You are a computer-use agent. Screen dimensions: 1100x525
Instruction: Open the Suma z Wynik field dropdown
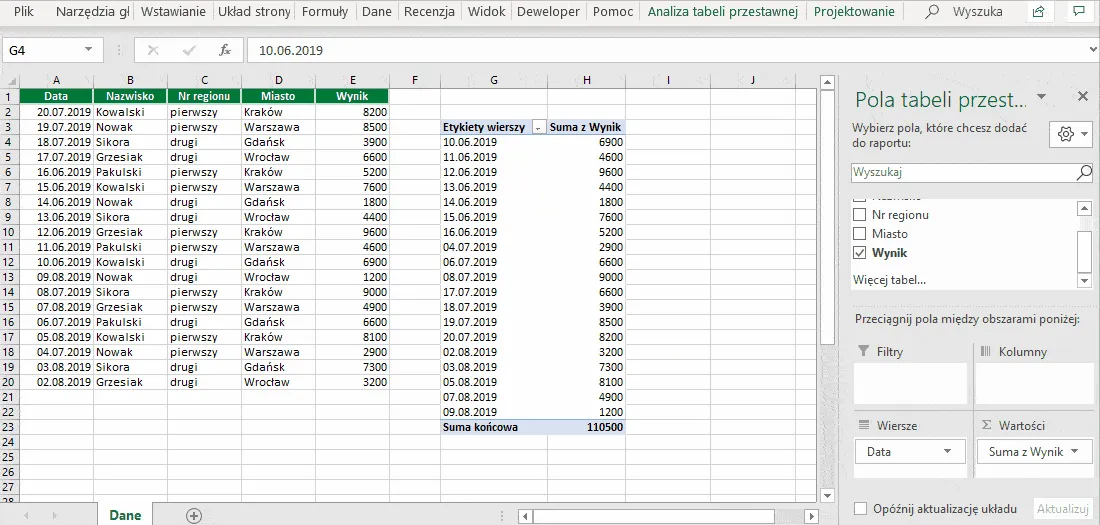1075,452
